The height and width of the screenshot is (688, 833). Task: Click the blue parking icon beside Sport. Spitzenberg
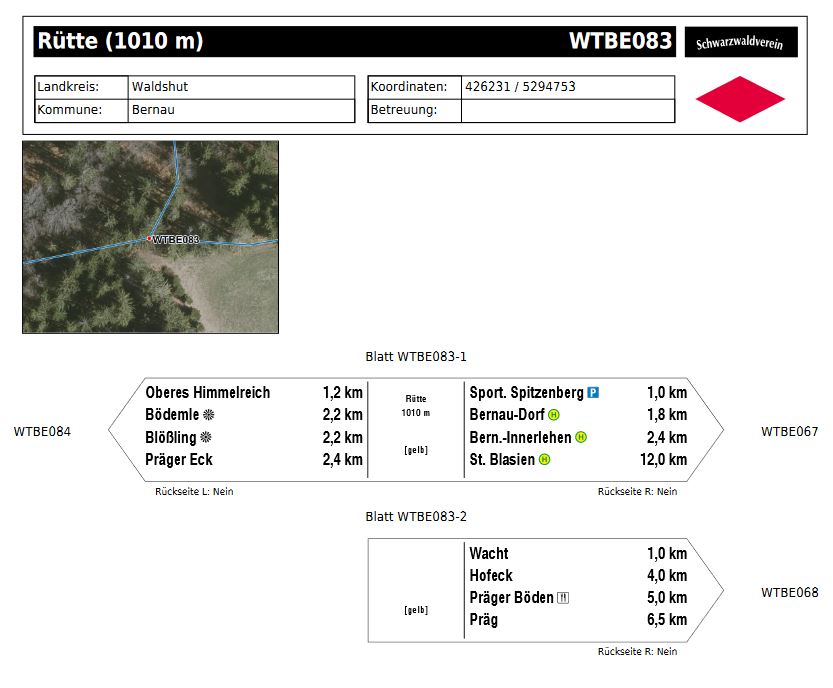coord(593,393)
